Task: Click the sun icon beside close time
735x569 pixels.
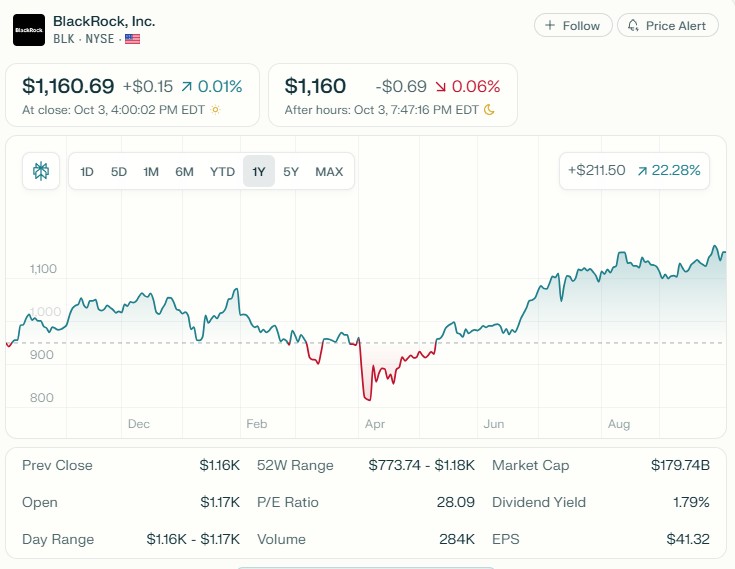Action: [x=215, y=109]
